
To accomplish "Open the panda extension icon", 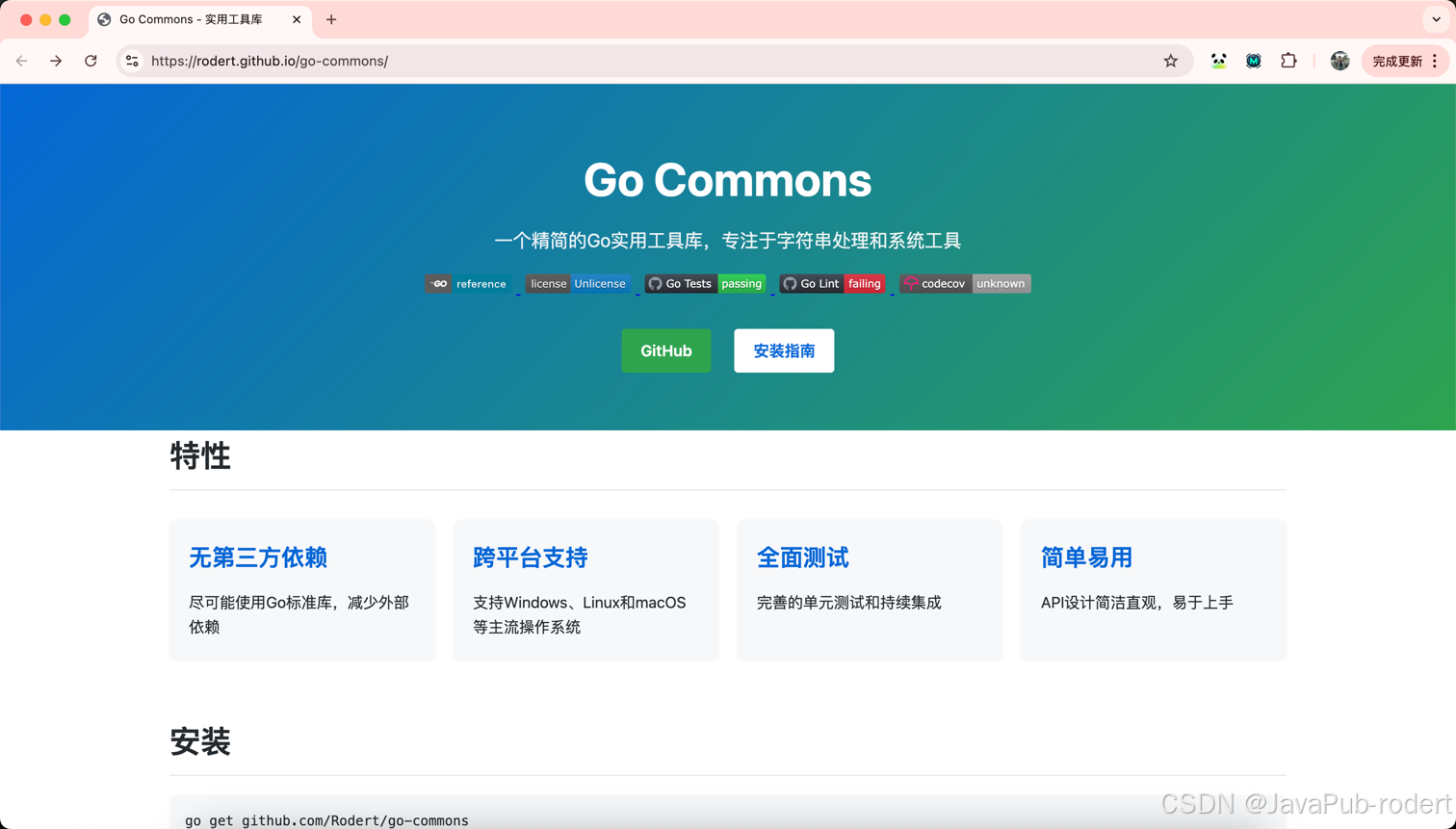I will (x=1218, y=61).
